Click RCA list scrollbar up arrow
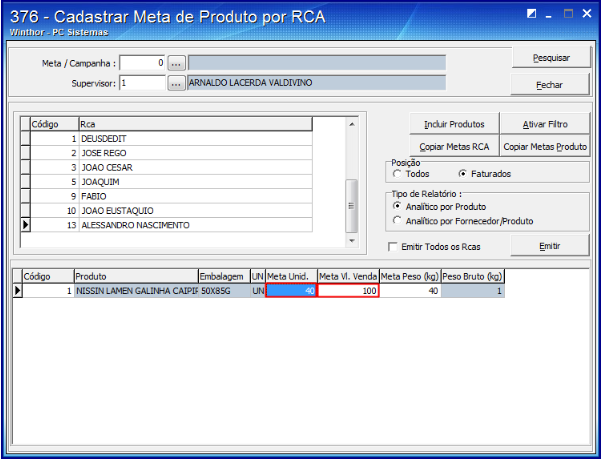Image resolution: width=602 pixels, height=461 pixels. tap(352, 124)
